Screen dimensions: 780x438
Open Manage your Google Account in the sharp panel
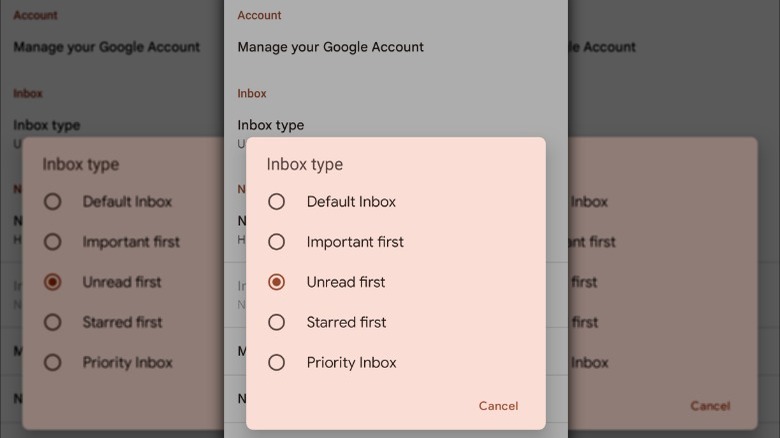coord(330,47)
